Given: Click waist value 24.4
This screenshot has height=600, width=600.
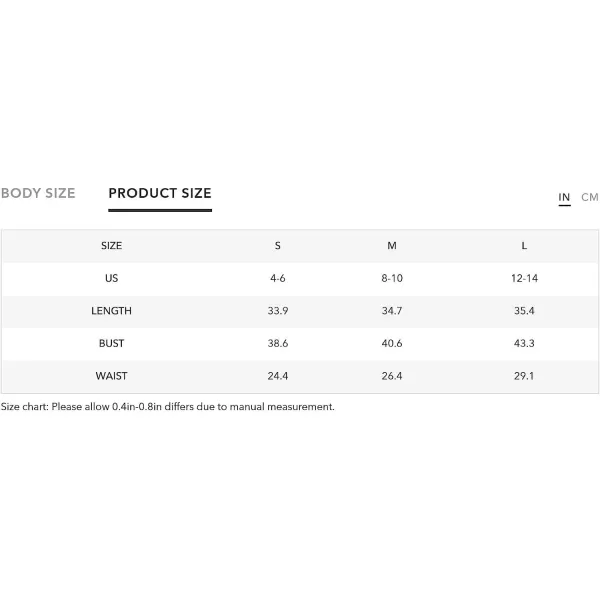Looking at the screenshot, I should click(278, 376).
